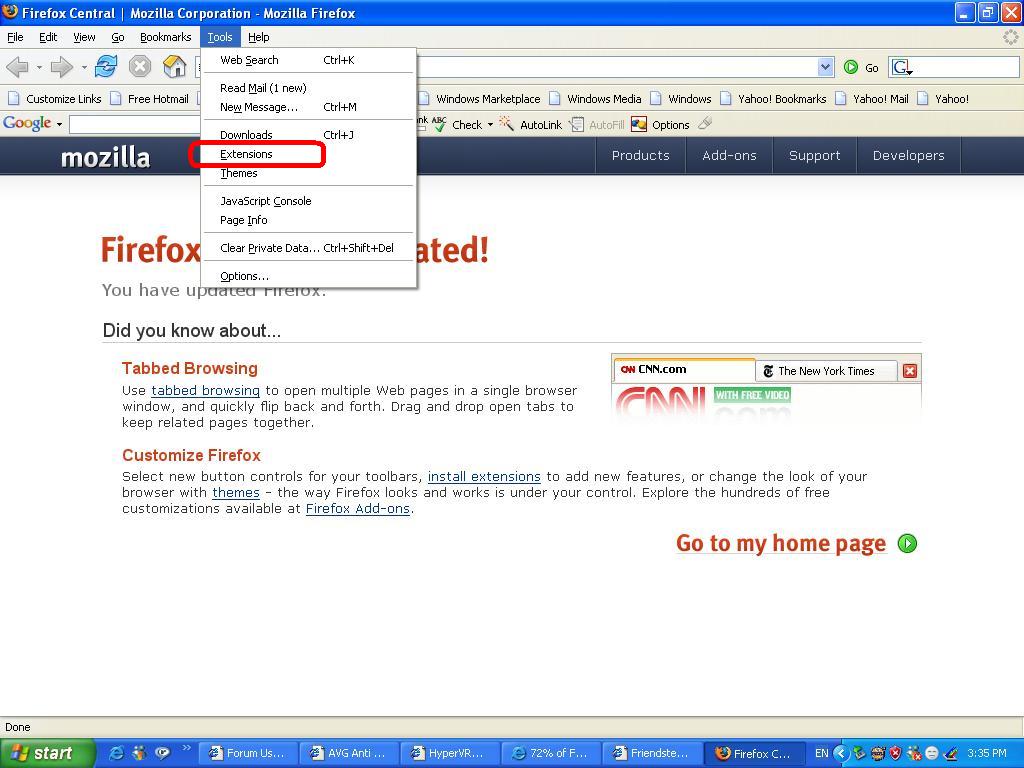Image resolution: width=1024 pixels, height=768 pixels.
Task: Click the tabbed browsing link
Action: click(206, 391)
